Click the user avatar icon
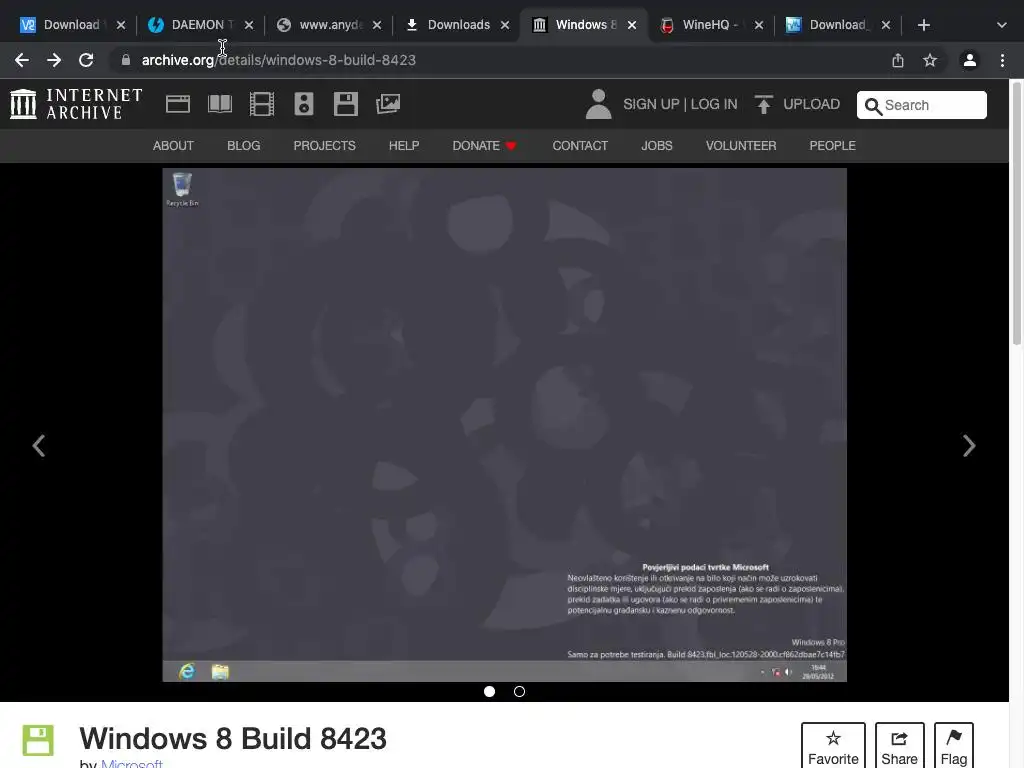Image resolution: width=1024 pixels, height=768 pixels. (598, 104)
